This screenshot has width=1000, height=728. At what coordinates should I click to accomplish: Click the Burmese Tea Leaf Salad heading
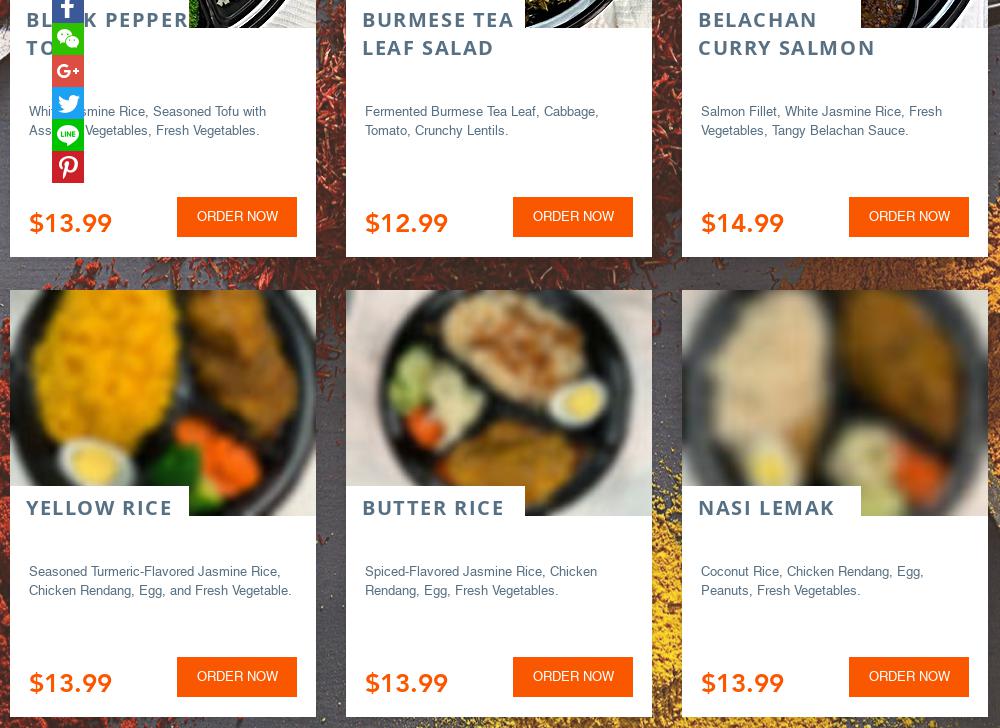[x=438, y=34]
